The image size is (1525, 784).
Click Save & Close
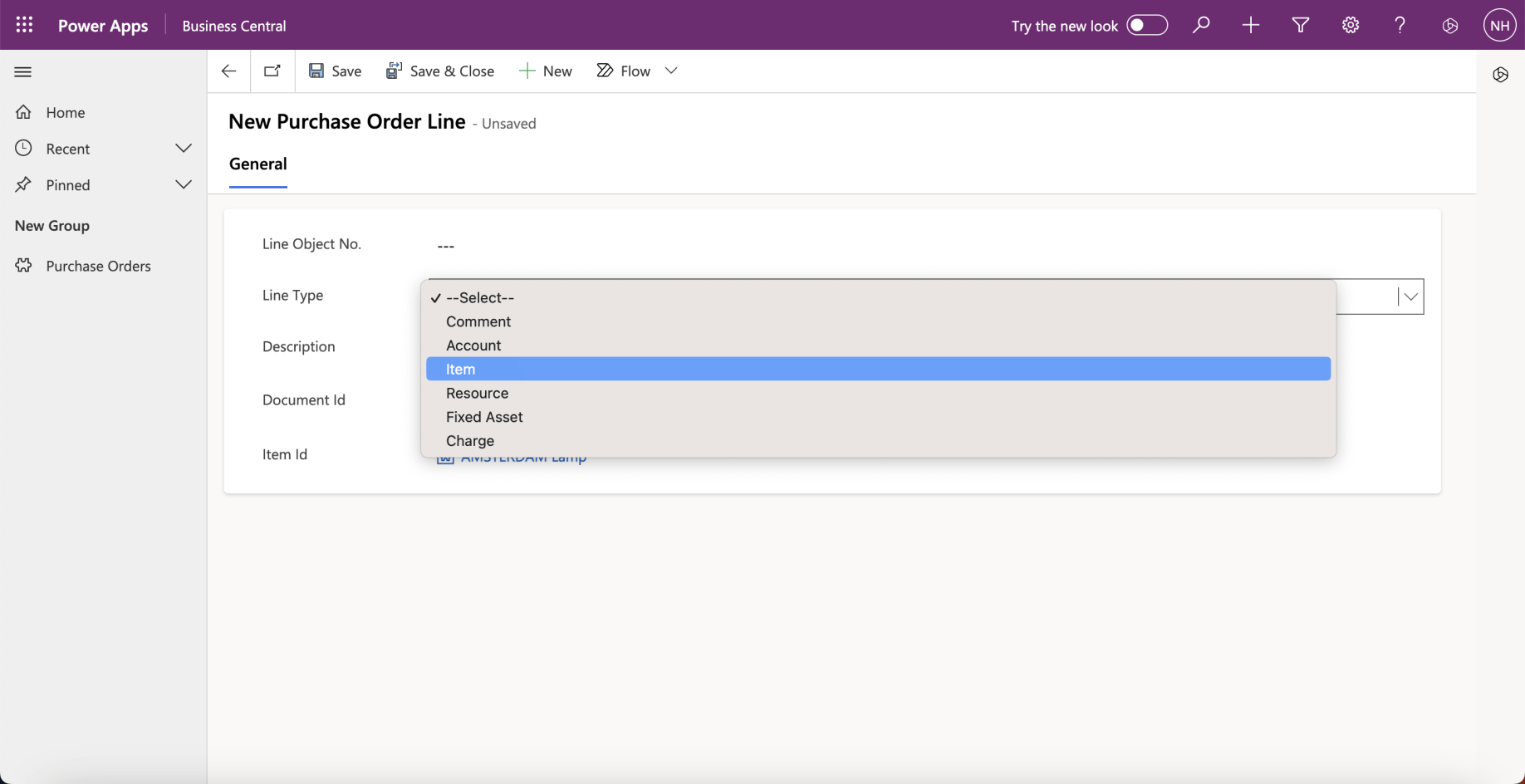pyautogui.click(x=440, y=71)
